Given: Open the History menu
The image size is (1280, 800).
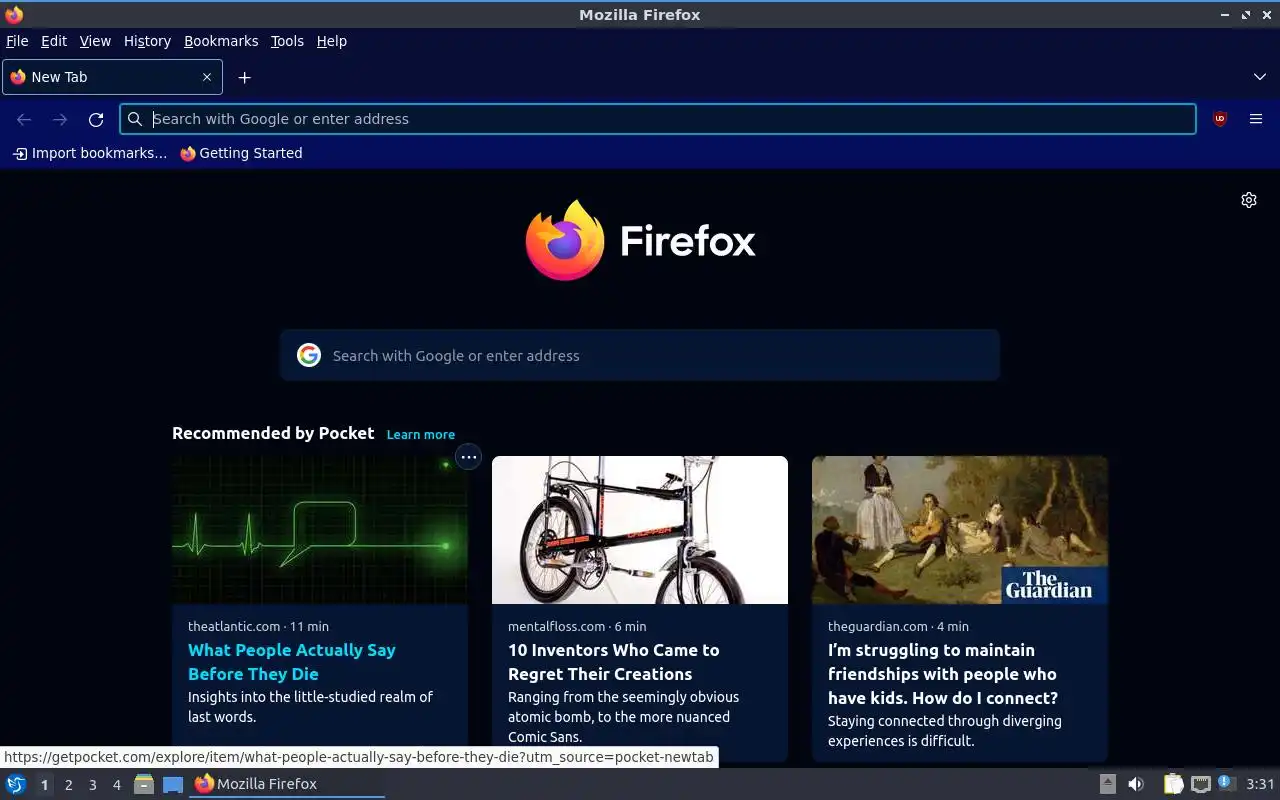Looking at the screenshot, I should pos(147,41).
